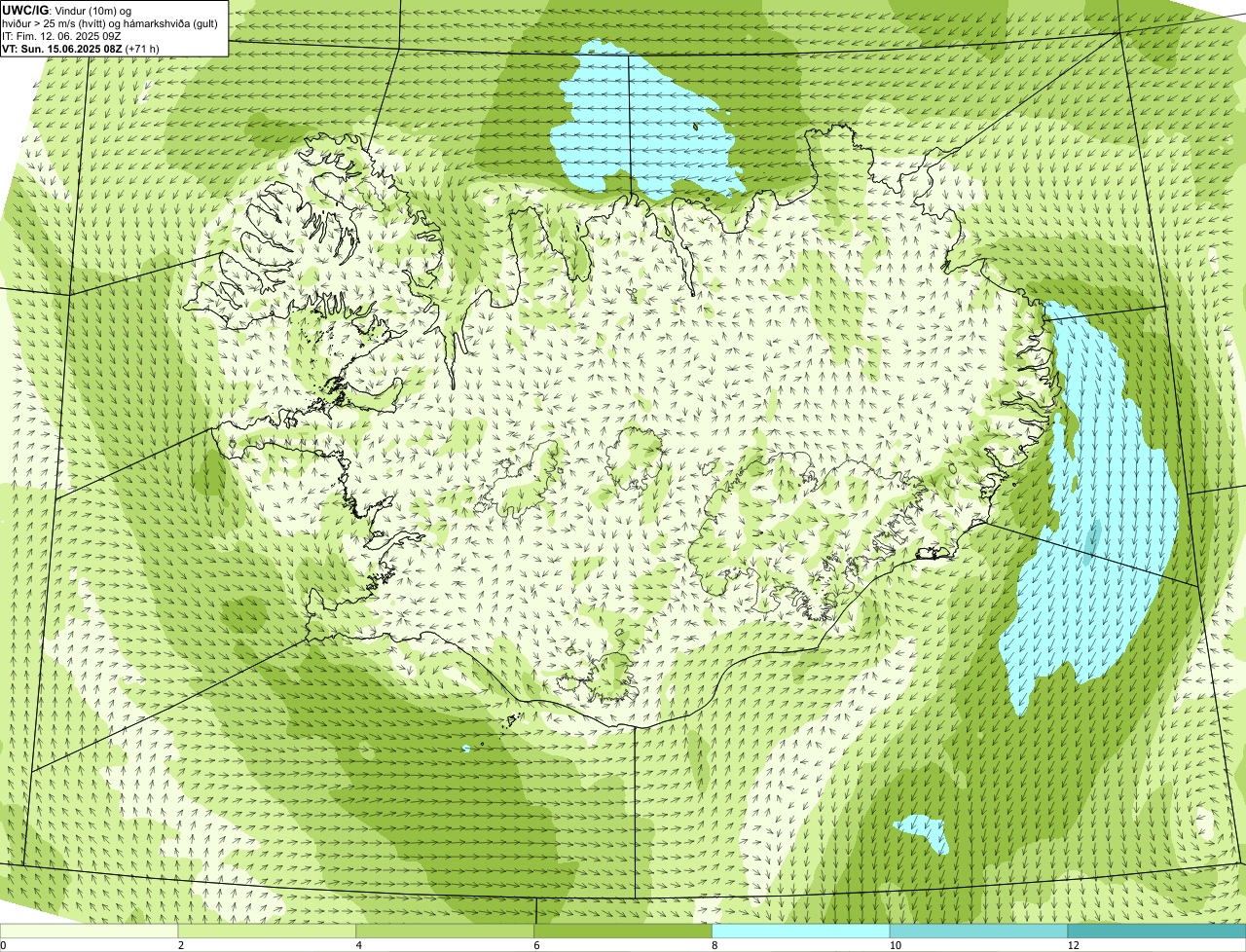Click the "2" colorbar tick label

tap(181, 945)
